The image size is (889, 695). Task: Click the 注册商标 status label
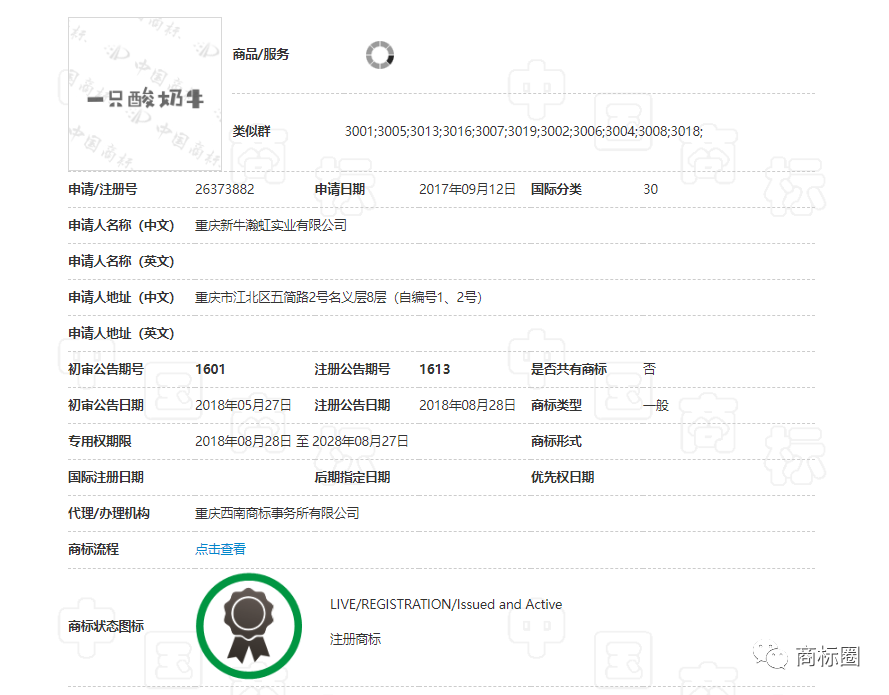tap(355, 638)
